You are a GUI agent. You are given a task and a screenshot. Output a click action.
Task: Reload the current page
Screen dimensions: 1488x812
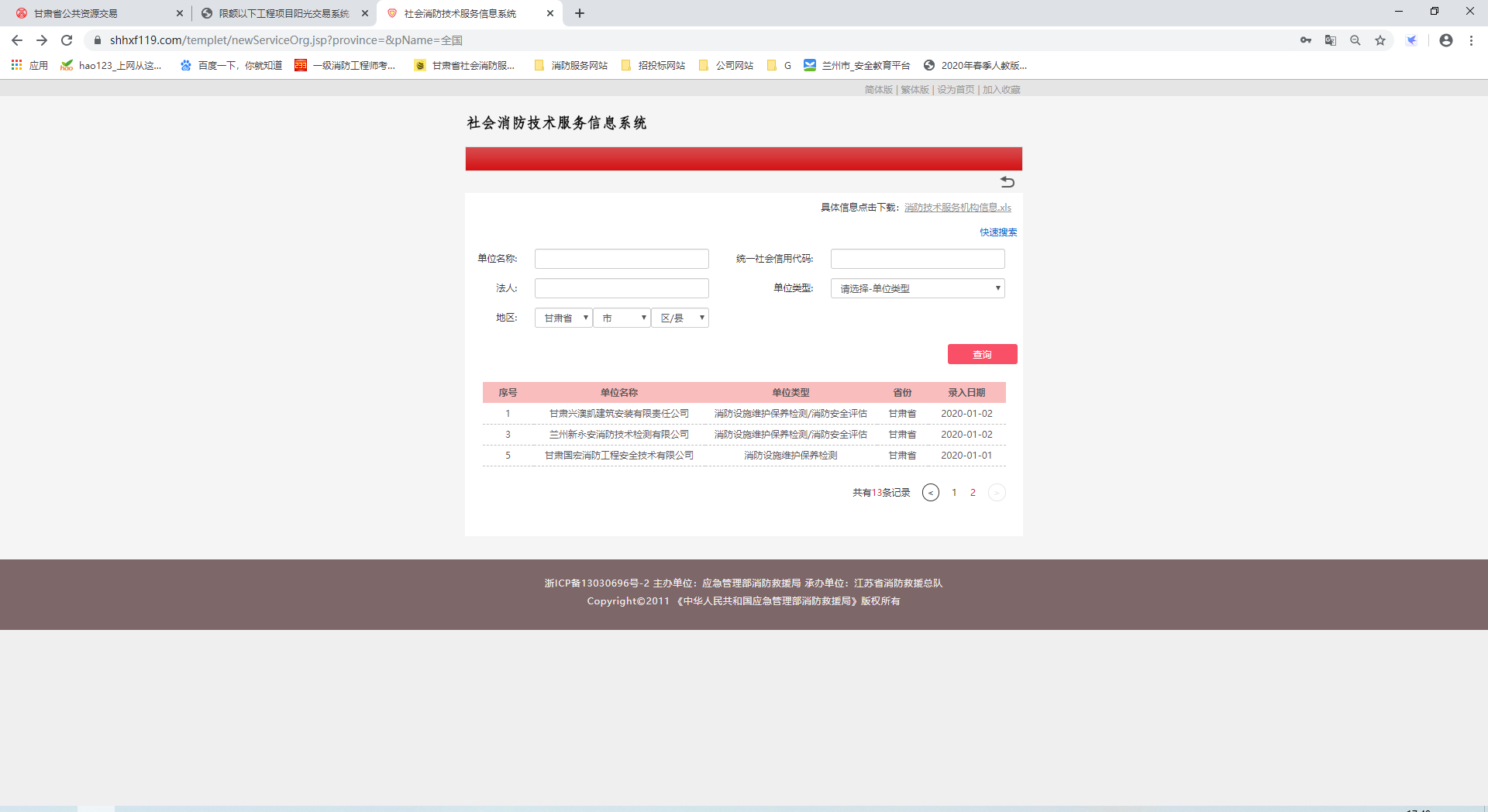[x=67, y=40]
